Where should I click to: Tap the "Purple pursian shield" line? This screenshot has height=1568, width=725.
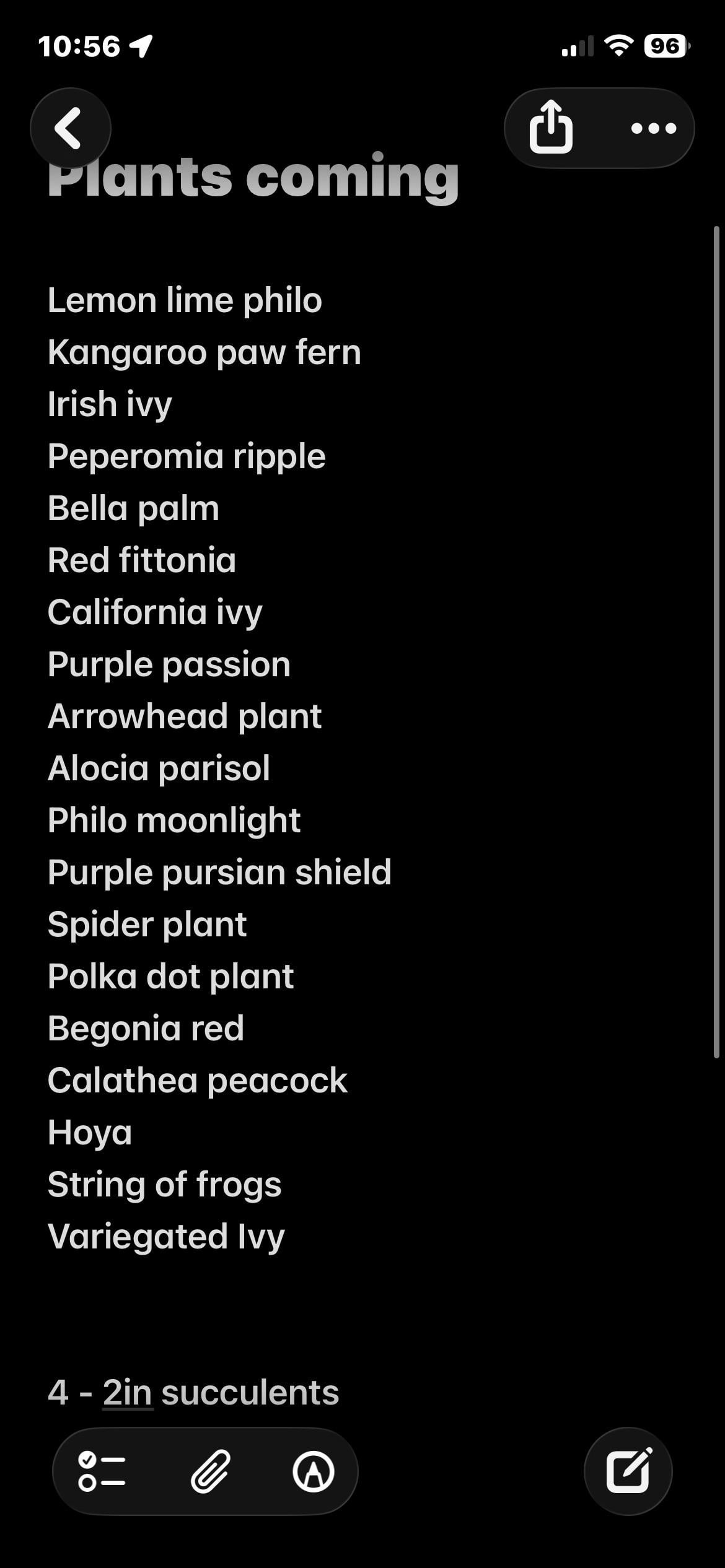(219, 872)
